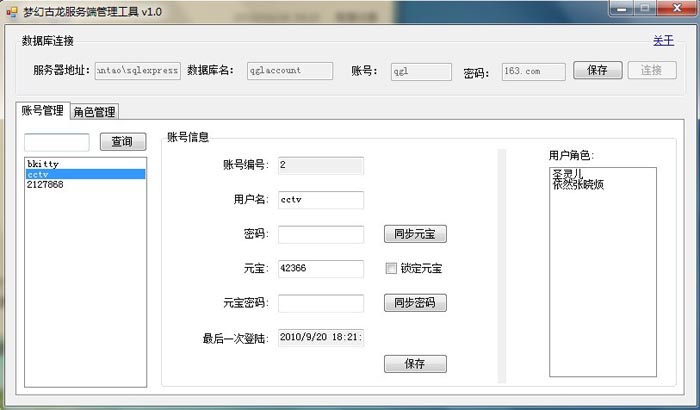Click the app icon in title bar

pos(12,11)
